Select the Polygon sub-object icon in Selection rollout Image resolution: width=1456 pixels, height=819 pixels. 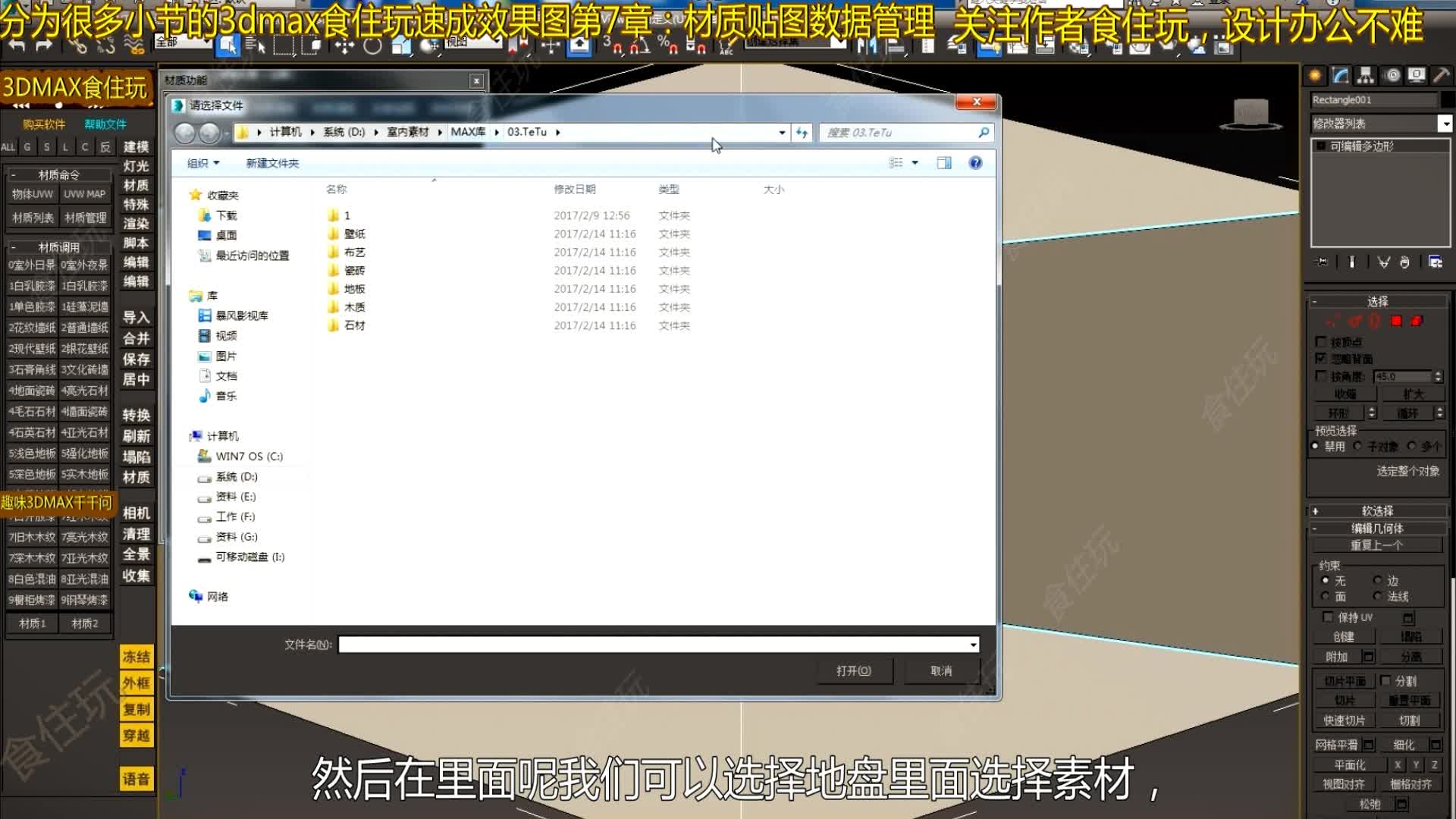pos(1396,321)
